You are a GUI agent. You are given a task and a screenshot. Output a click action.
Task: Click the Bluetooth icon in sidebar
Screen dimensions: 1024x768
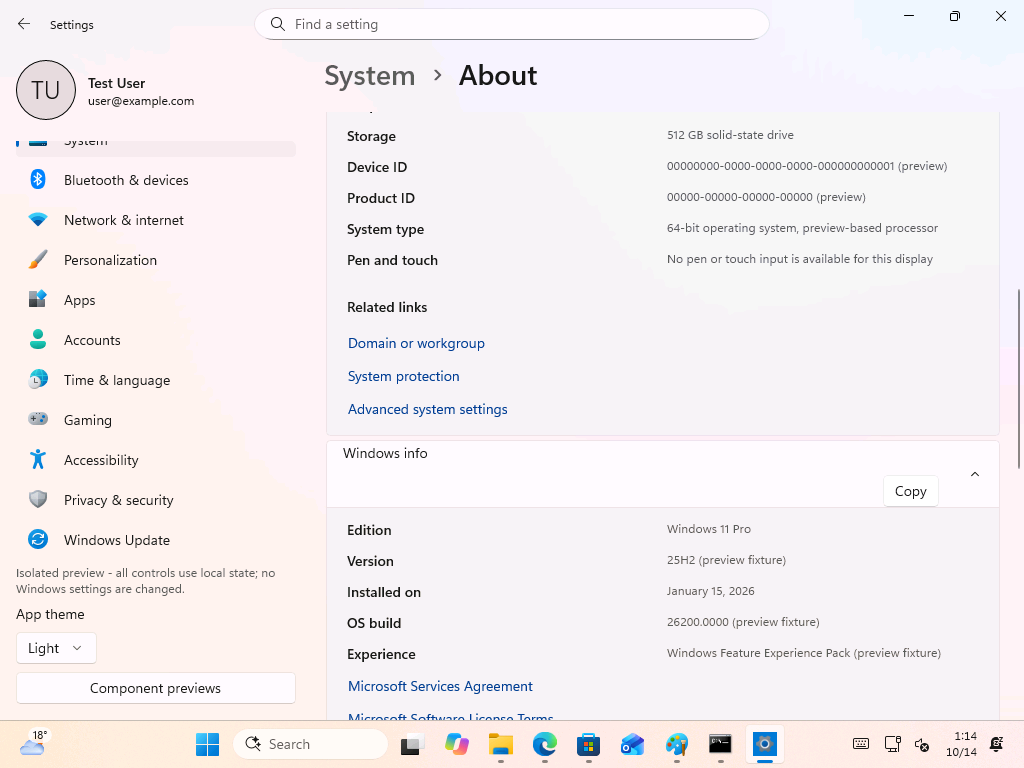(38, 180)
